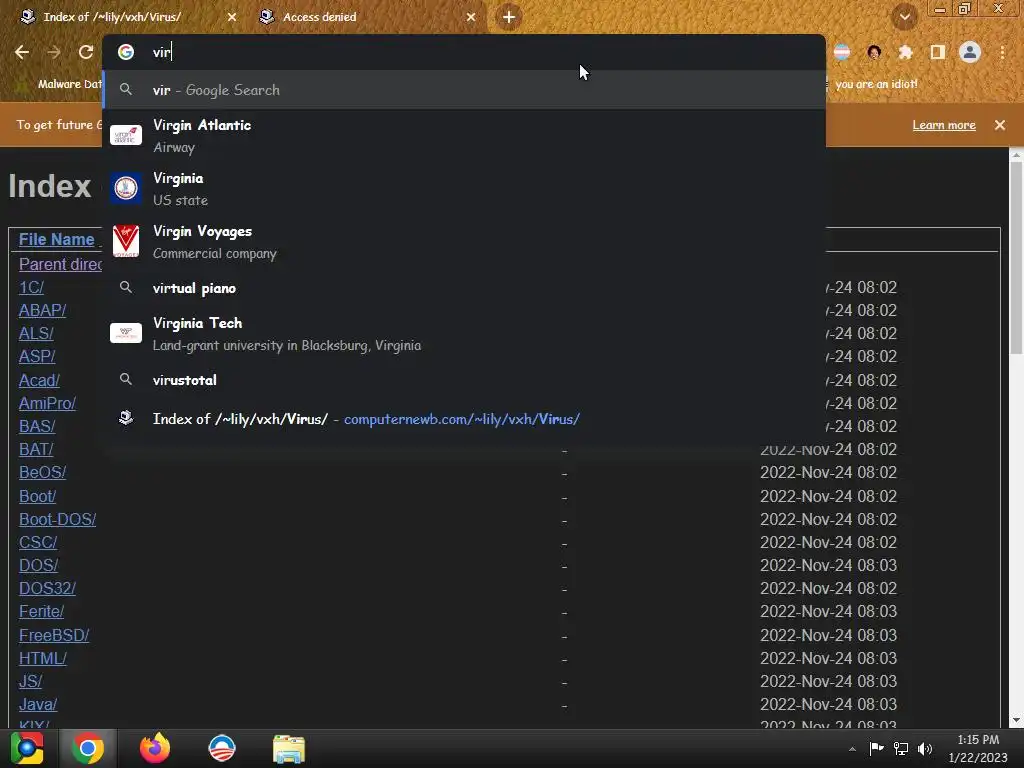Open the Chrome profile avatar
1024x768 pixels.
pyautogui.click(x=970, y=52)
